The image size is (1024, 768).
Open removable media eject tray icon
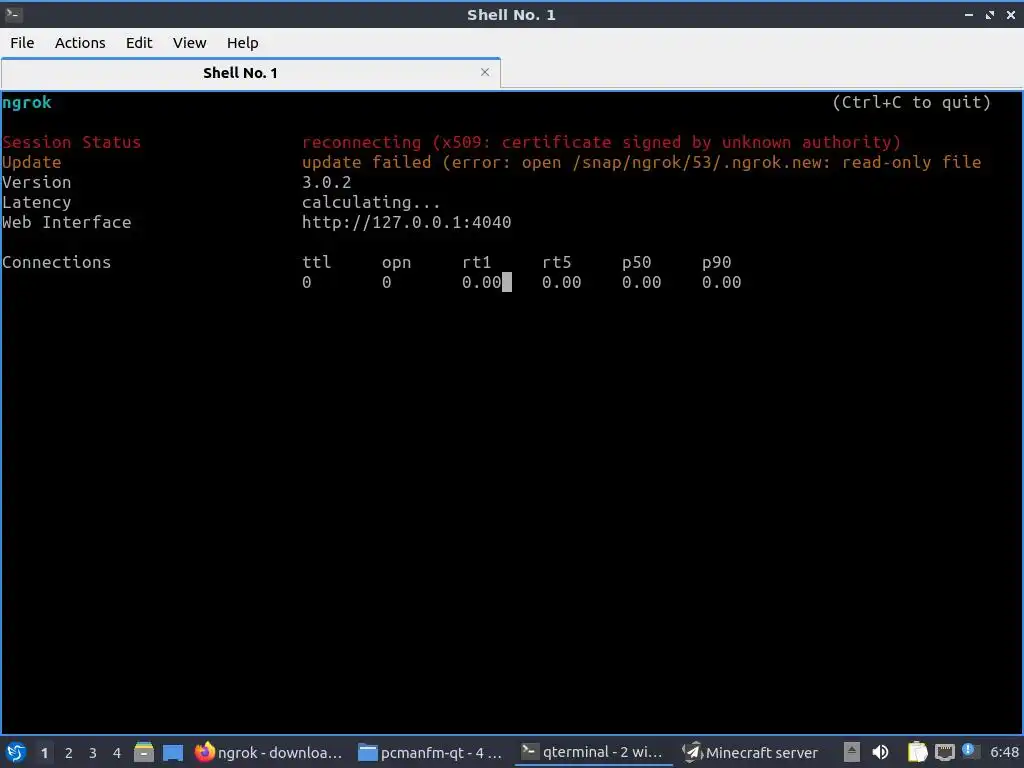(851, 752)
